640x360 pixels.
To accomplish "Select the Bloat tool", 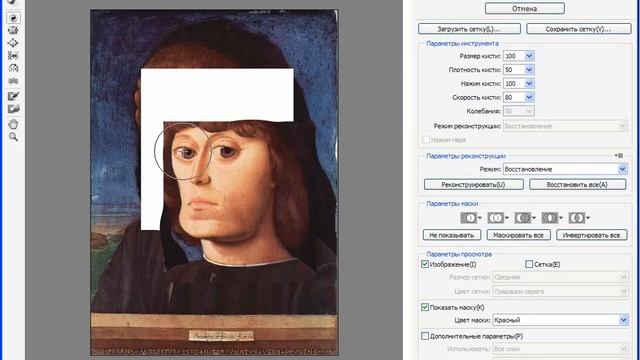I will pos(13,43).
